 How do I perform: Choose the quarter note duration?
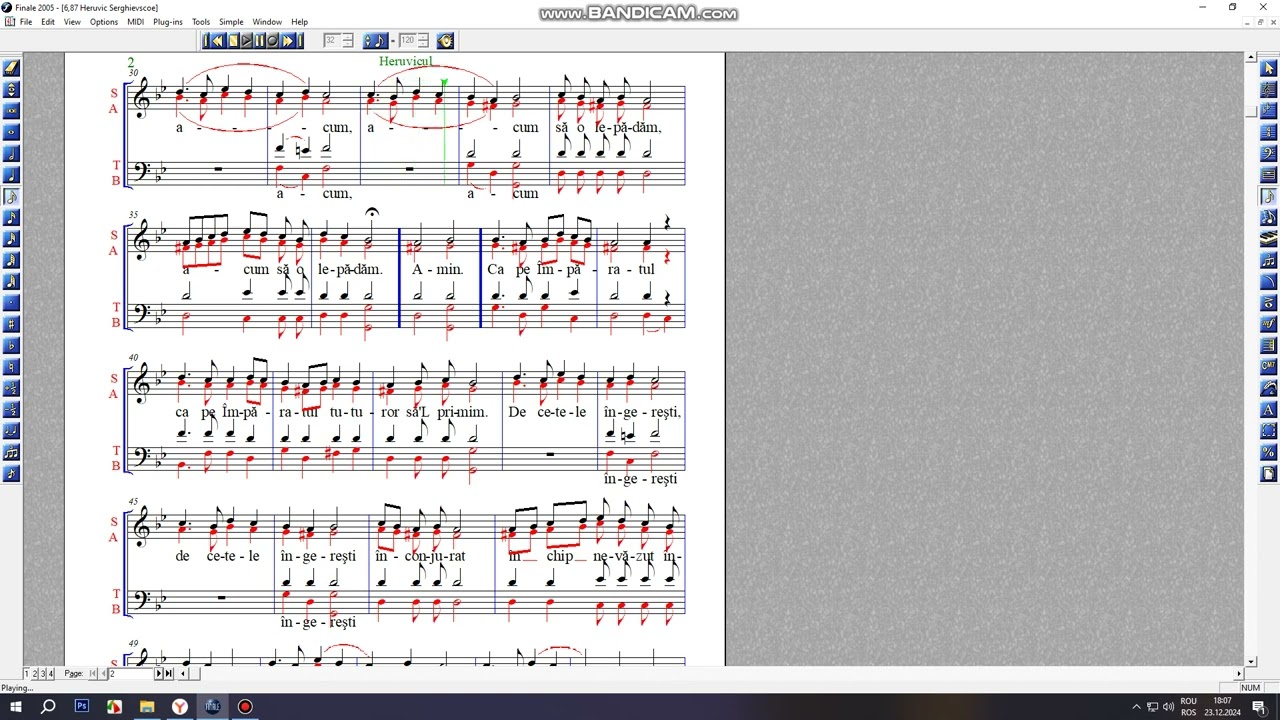coord(12,175)
